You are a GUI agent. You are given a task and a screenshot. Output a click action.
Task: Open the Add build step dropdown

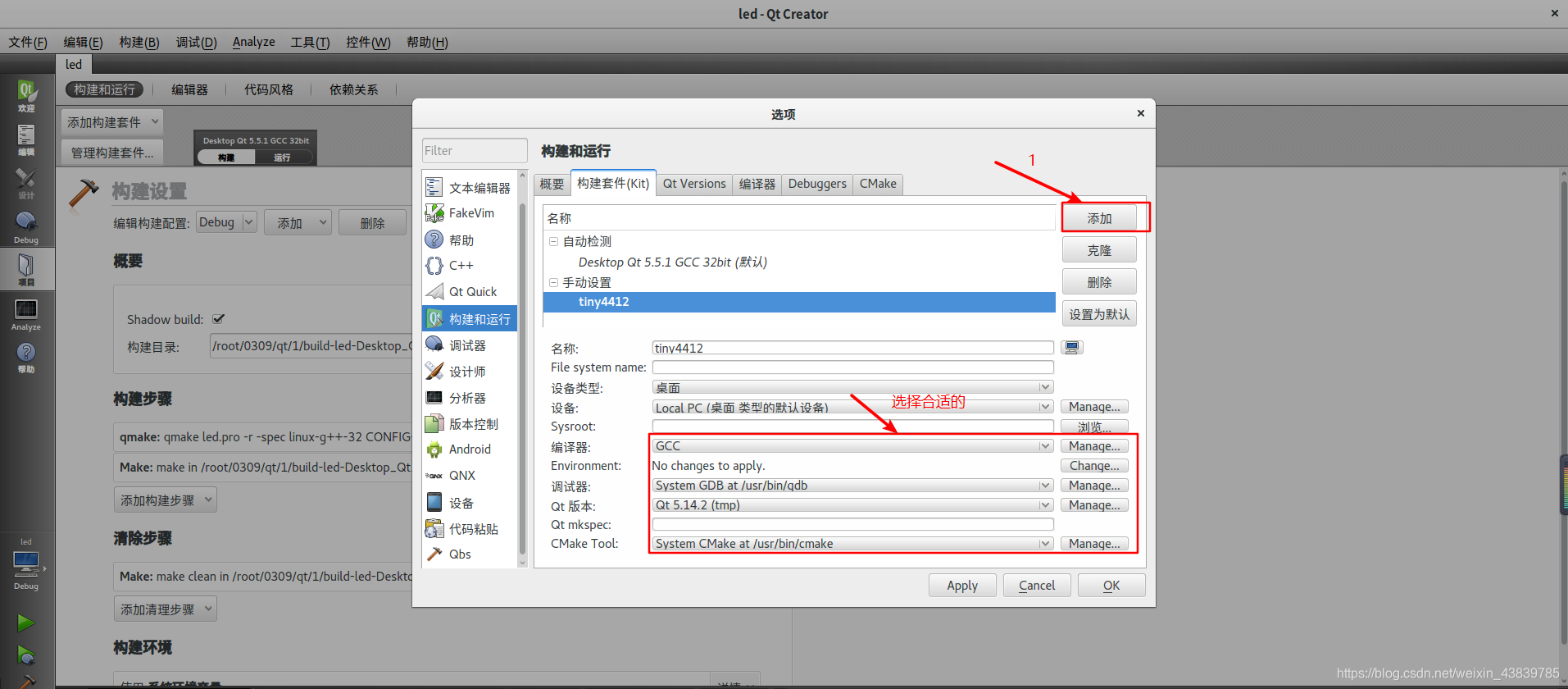(x=165, y=500)
